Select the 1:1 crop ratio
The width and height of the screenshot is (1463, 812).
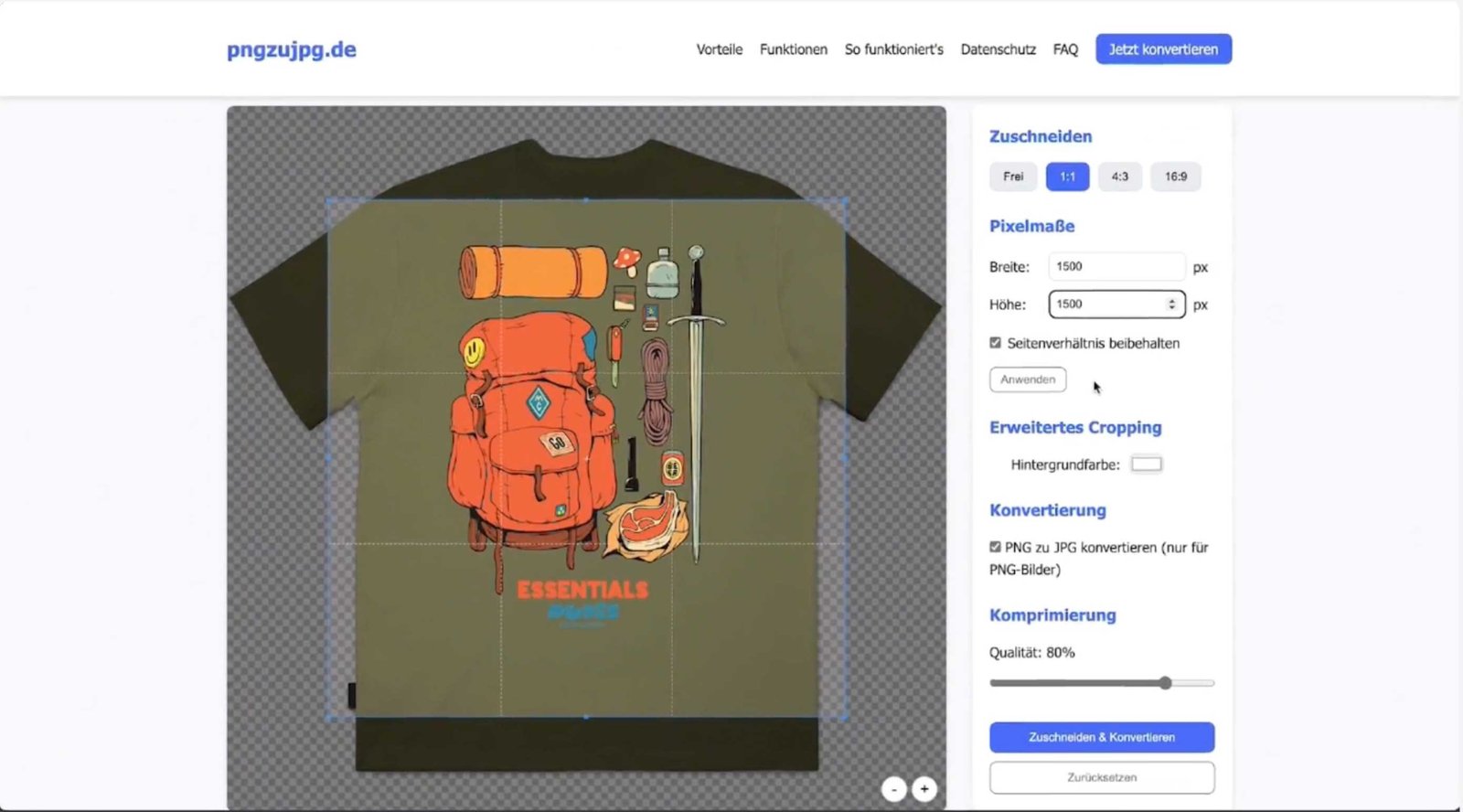1067,176
